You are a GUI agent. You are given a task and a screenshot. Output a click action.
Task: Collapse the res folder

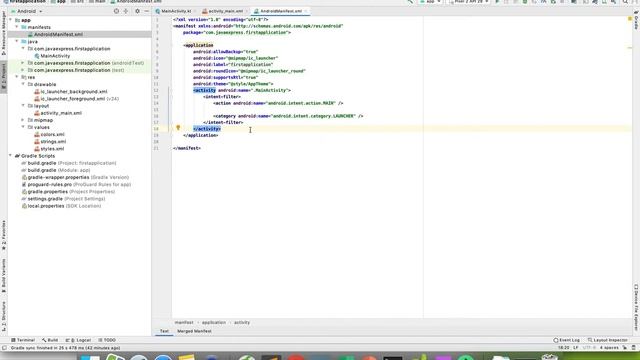coord(17,77)
